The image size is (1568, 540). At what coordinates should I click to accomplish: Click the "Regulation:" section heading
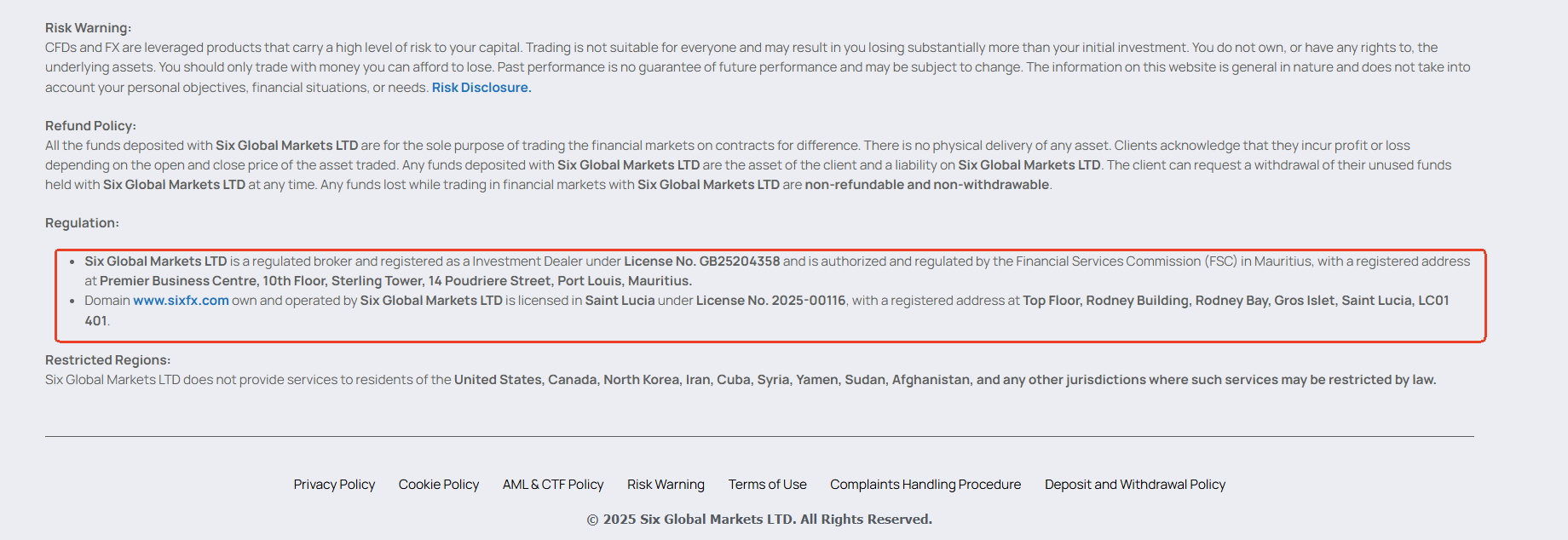(82, 223)
